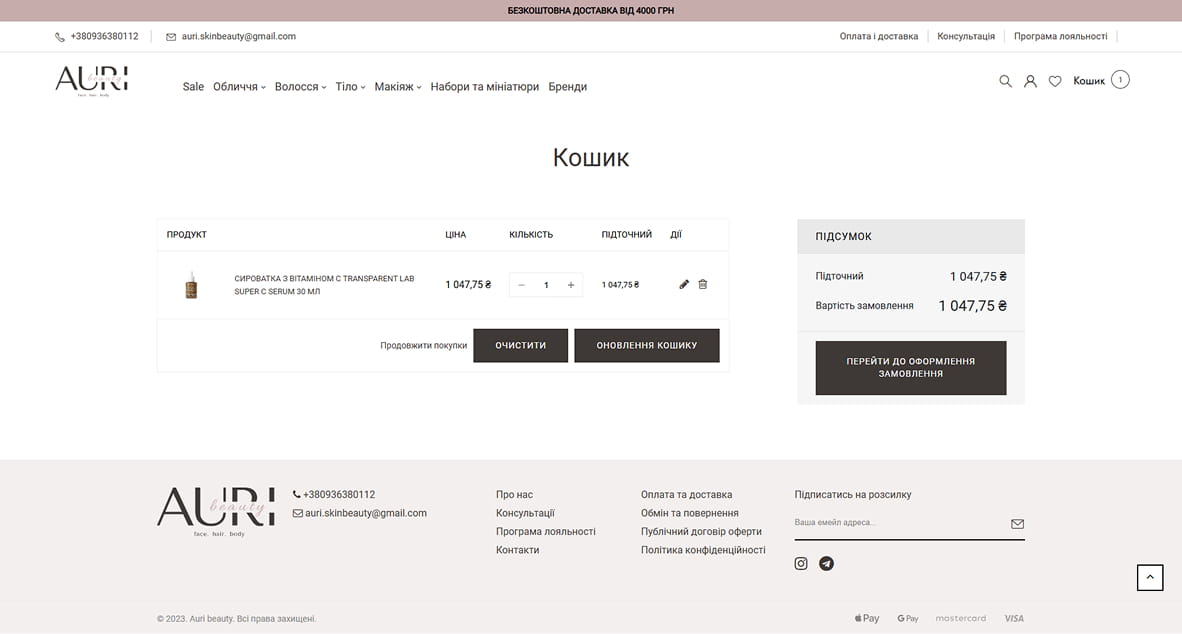
Task: Delete serum with the trash icon
Action: coord(702,285)
